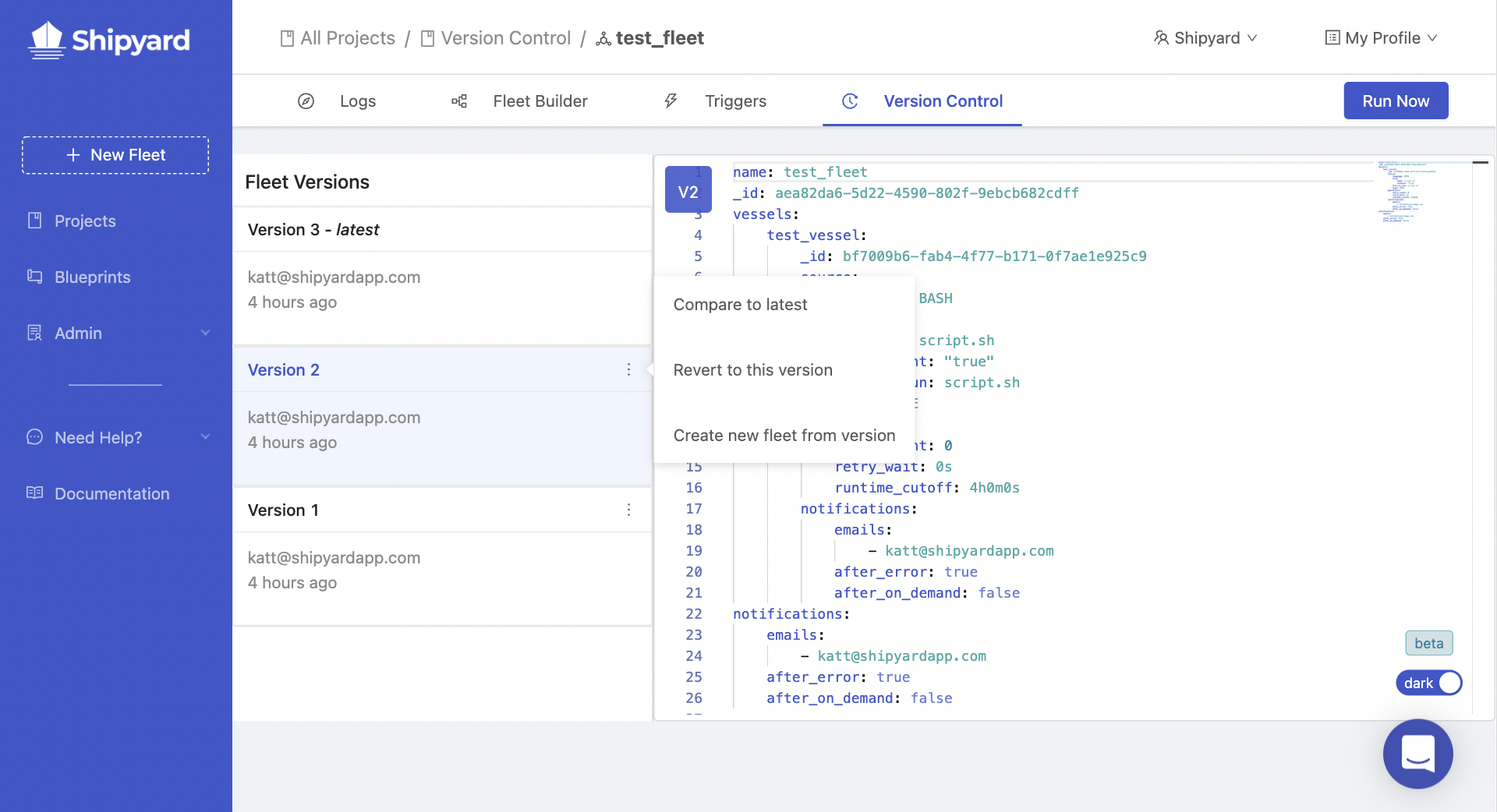Click the beta label badge

coord(1428,644)
